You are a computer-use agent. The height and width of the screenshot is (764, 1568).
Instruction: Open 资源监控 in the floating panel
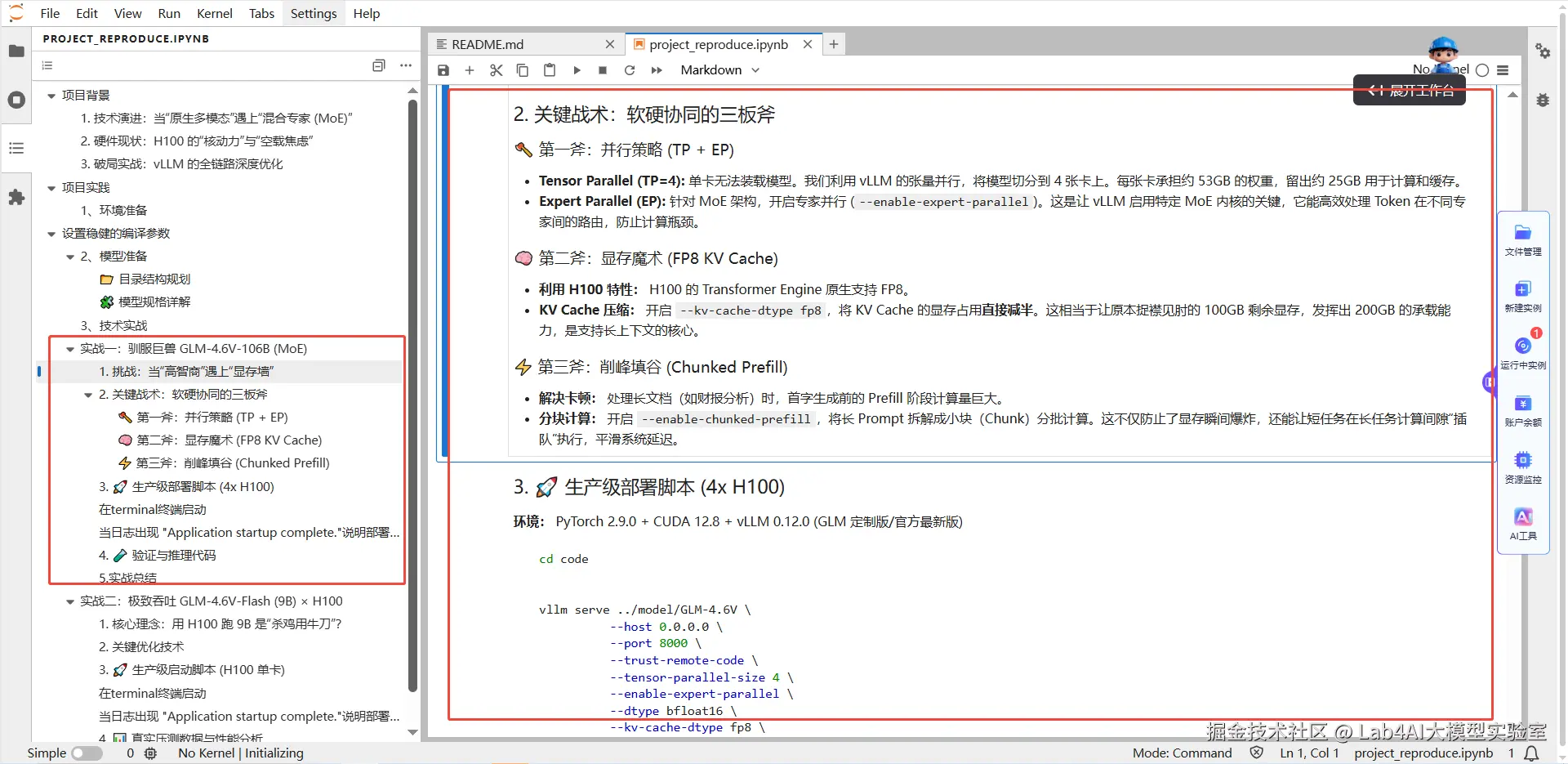tap(1523, 467)
